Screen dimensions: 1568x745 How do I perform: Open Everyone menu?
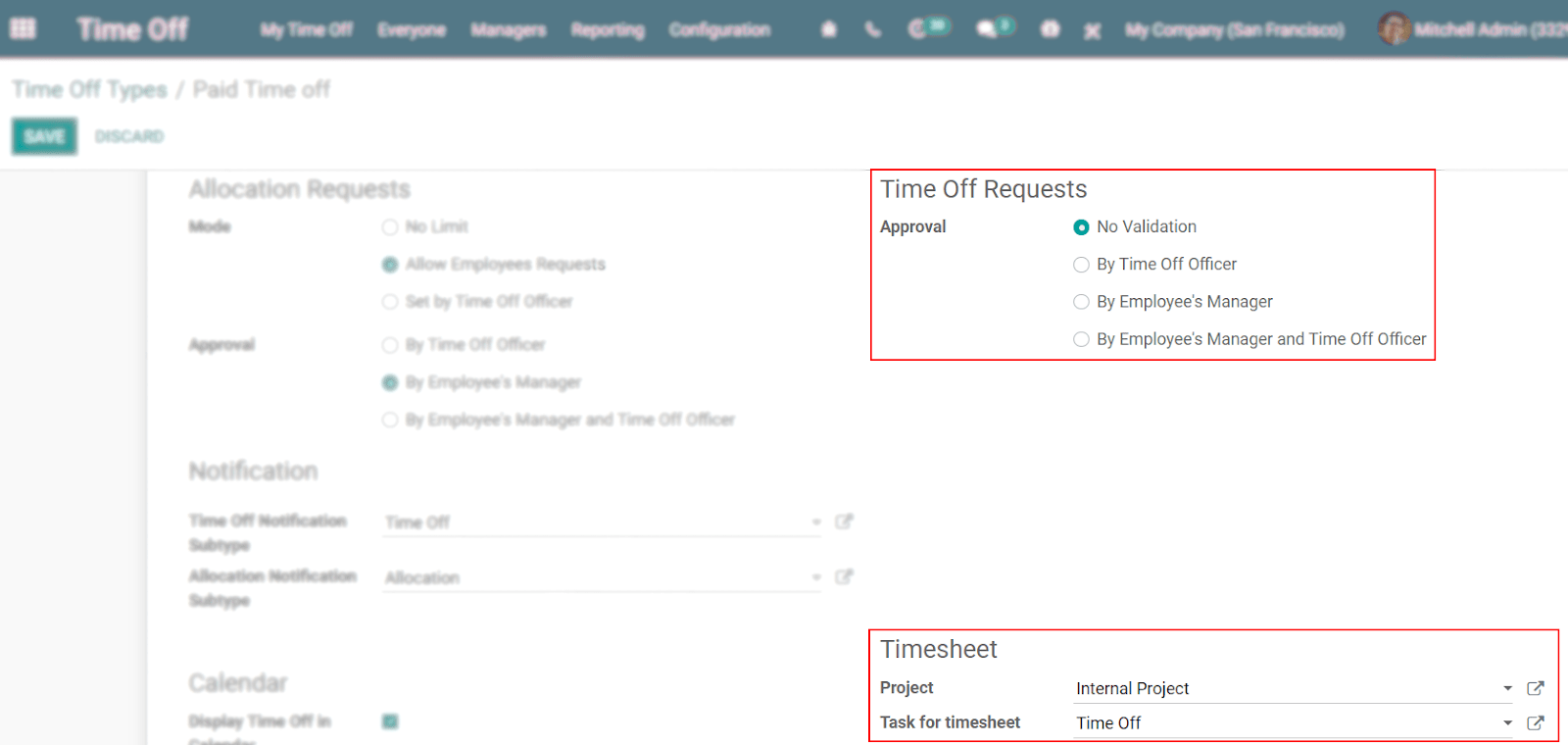412,29
